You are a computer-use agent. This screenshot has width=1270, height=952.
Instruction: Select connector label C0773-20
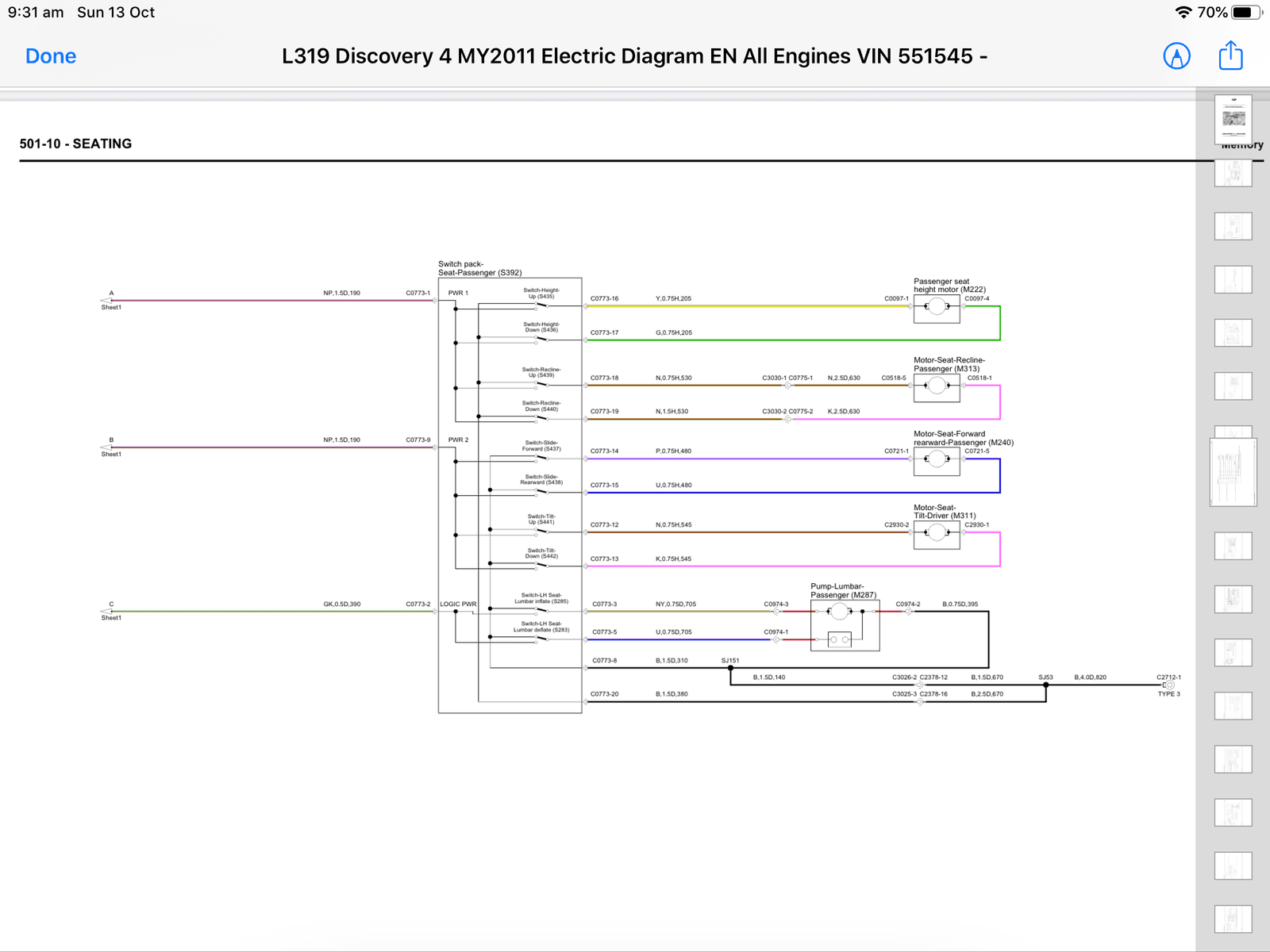pos(604,693)
